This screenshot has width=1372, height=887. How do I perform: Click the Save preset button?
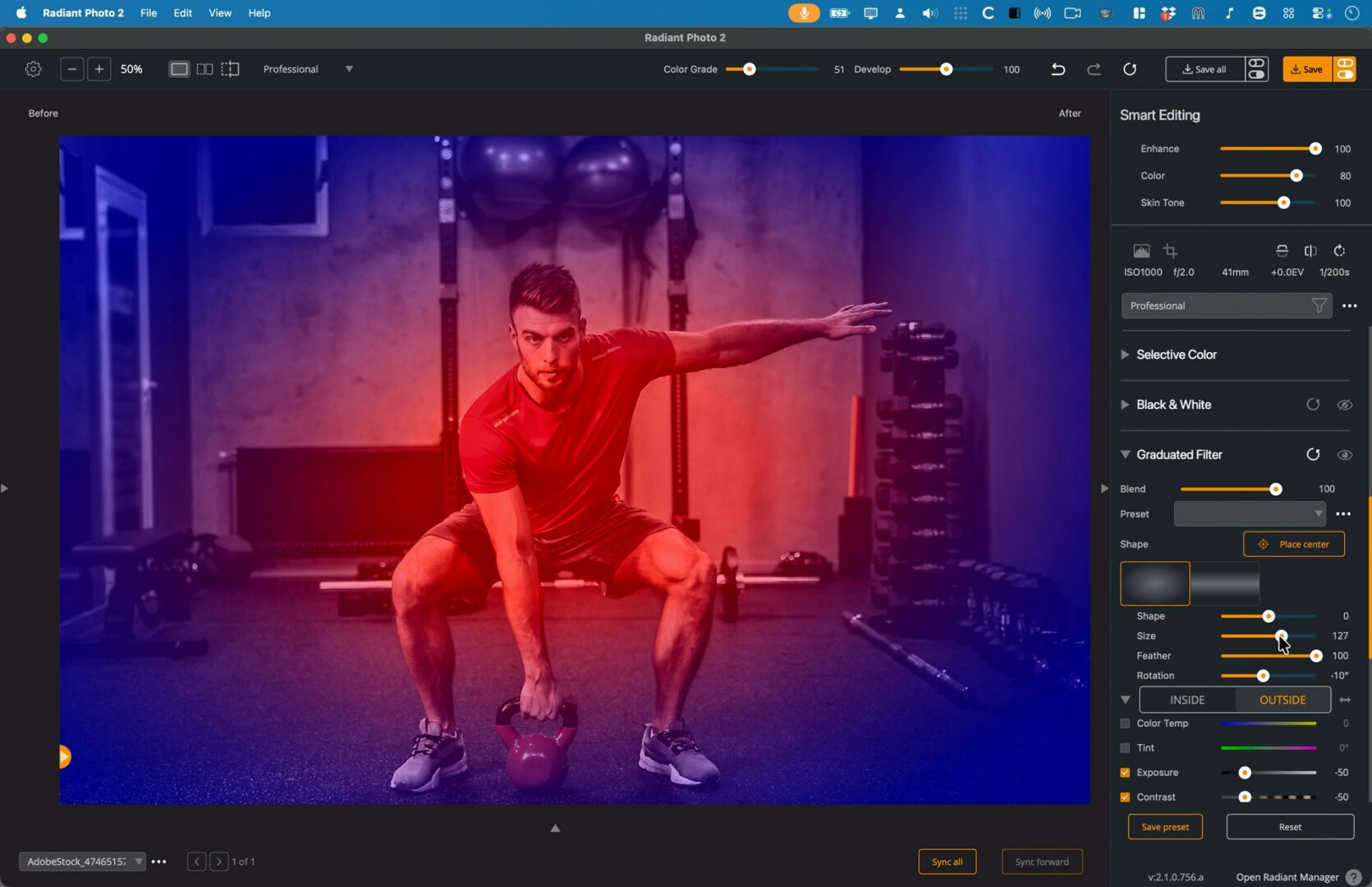[1164, 827]
